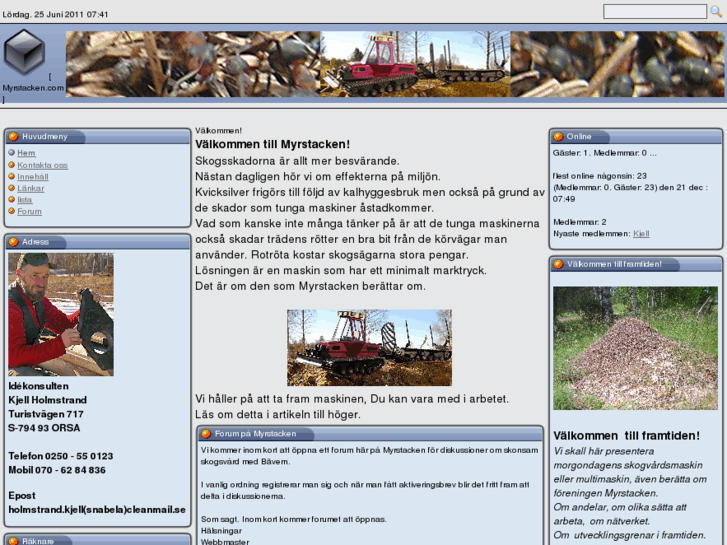This screenshot has height=545, width=727.
Task: Click the orange bullet beside Innehåll
Action: [12, 176]
